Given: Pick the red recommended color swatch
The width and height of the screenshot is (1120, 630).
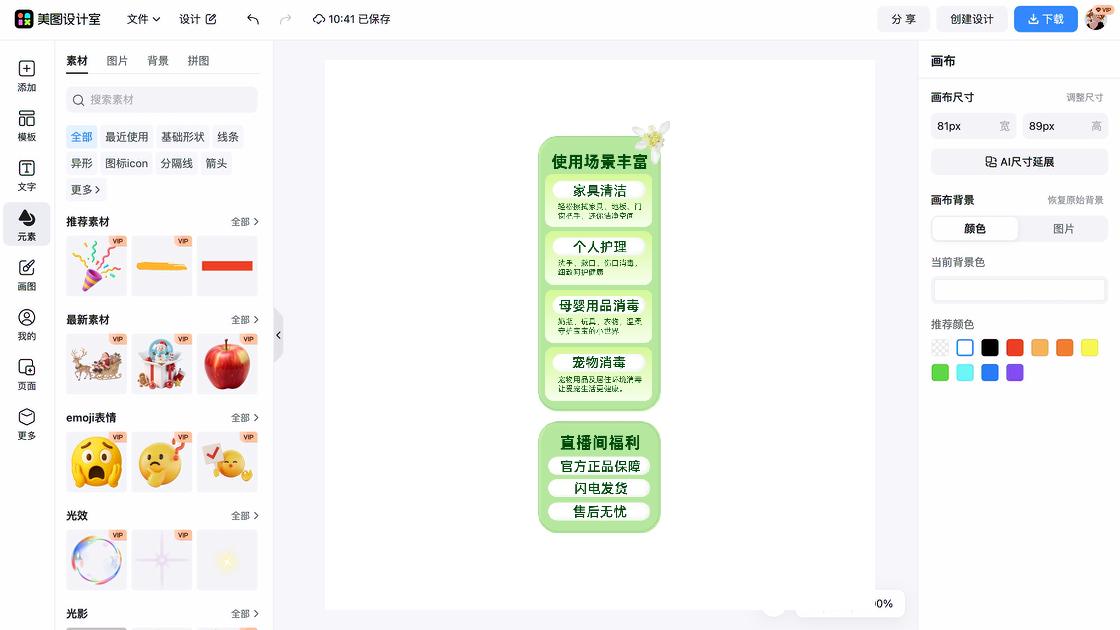Looking at the screenshot, I should tap(1014, 348).
